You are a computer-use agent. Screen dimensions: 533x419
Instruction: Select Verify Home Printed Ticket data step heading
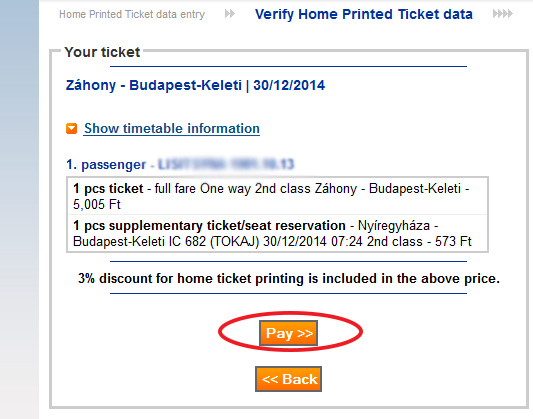pos(364,15)
